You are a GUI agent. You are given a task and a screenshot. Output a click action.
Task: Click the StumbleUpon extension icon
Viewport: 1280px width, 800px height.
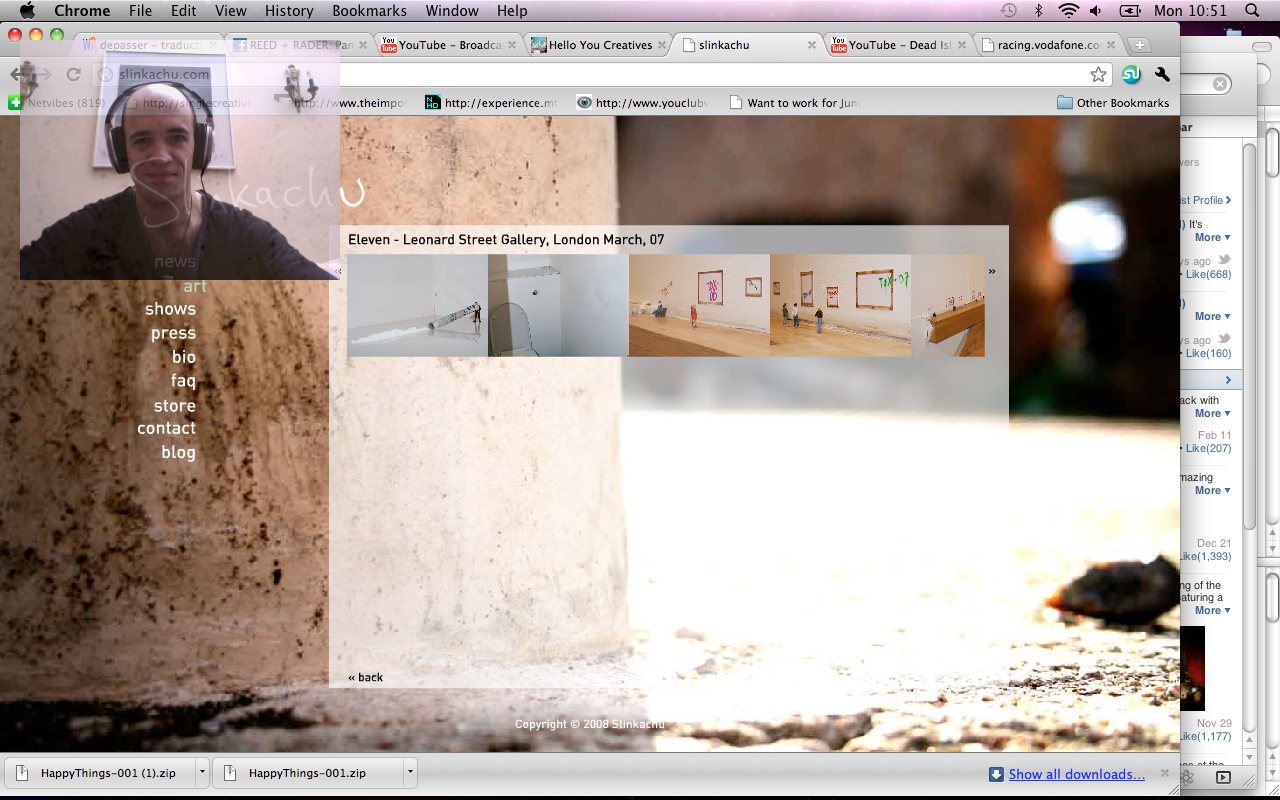(1131, 75)
